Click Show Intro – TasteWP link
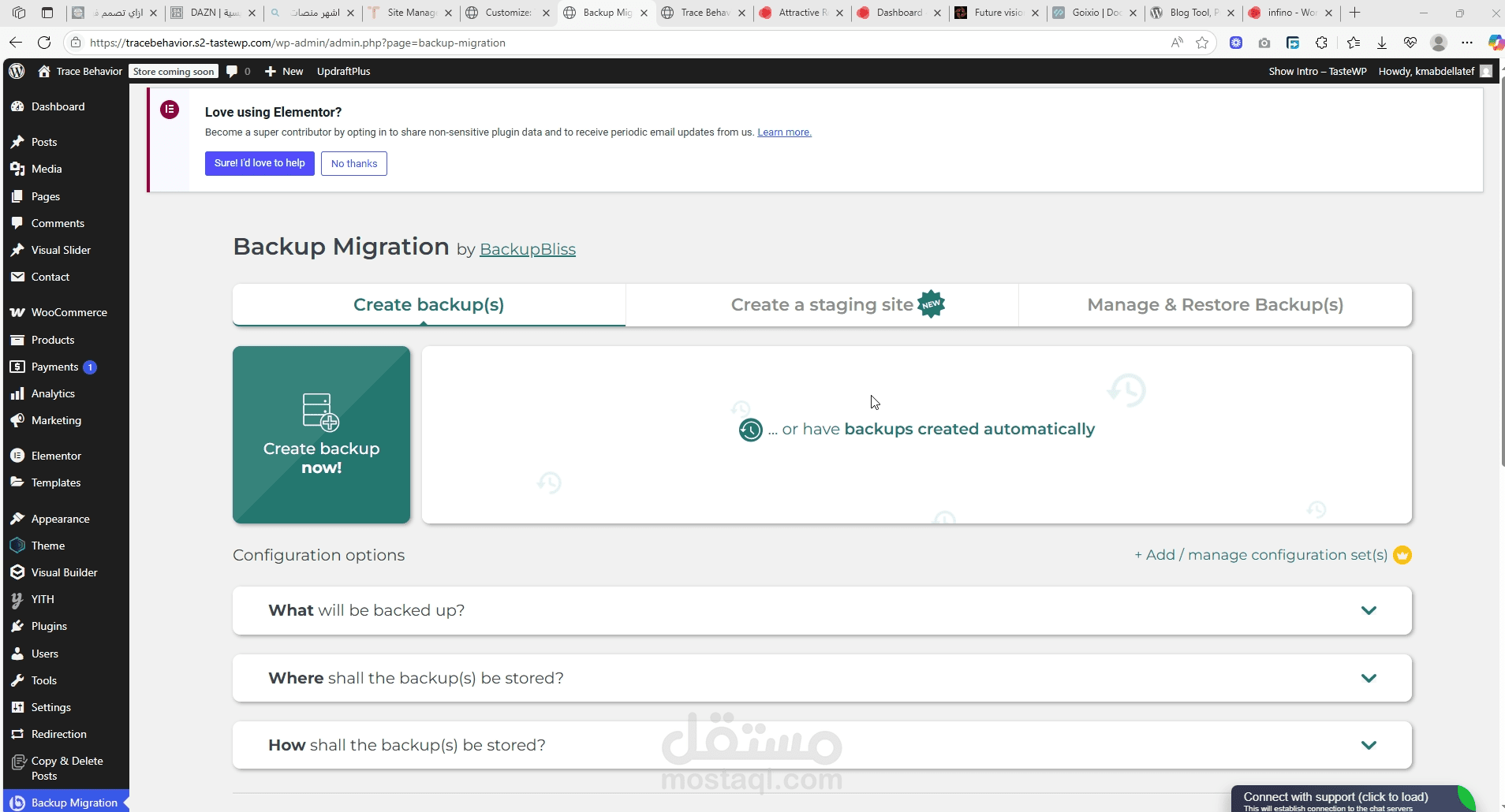This screenshot has width=1505, height=812. pos(1317,71)
